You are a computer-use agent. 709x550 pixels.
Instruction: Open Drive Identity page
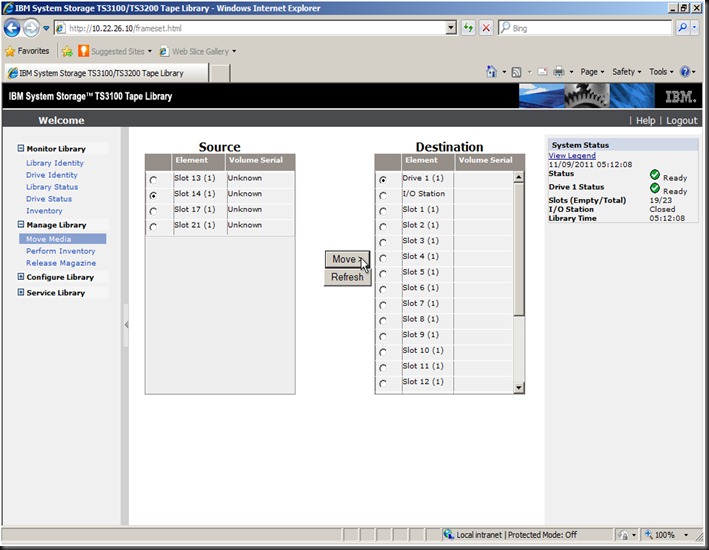(52, 175)
